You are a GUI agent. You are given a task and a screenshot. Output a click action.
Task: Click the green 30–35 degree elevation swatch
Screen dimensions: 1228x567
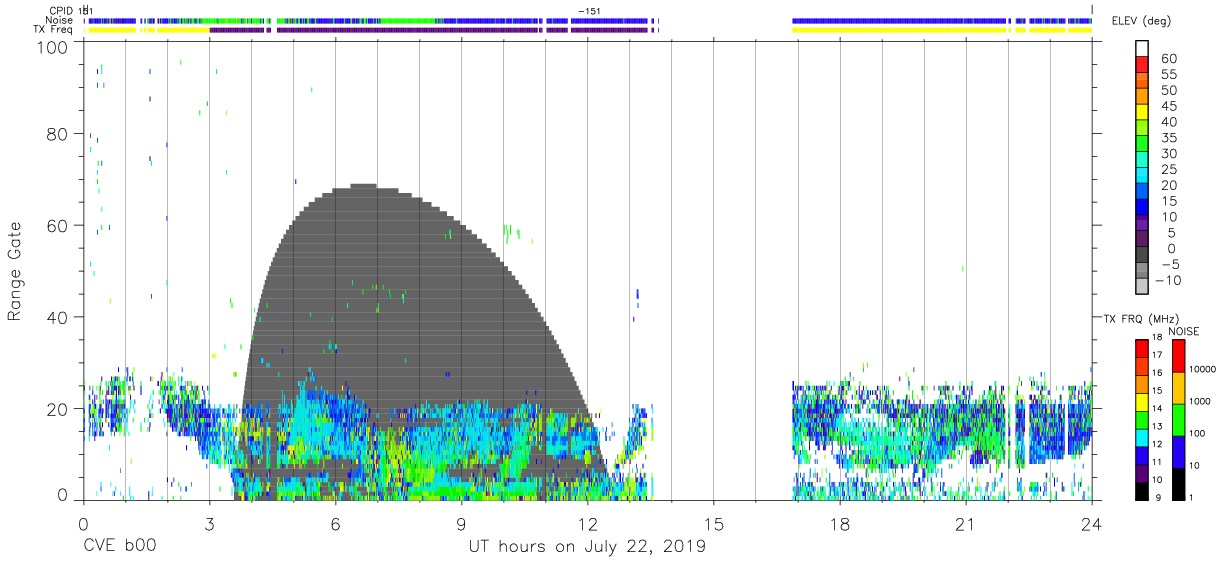click(x=1142, y=145)
